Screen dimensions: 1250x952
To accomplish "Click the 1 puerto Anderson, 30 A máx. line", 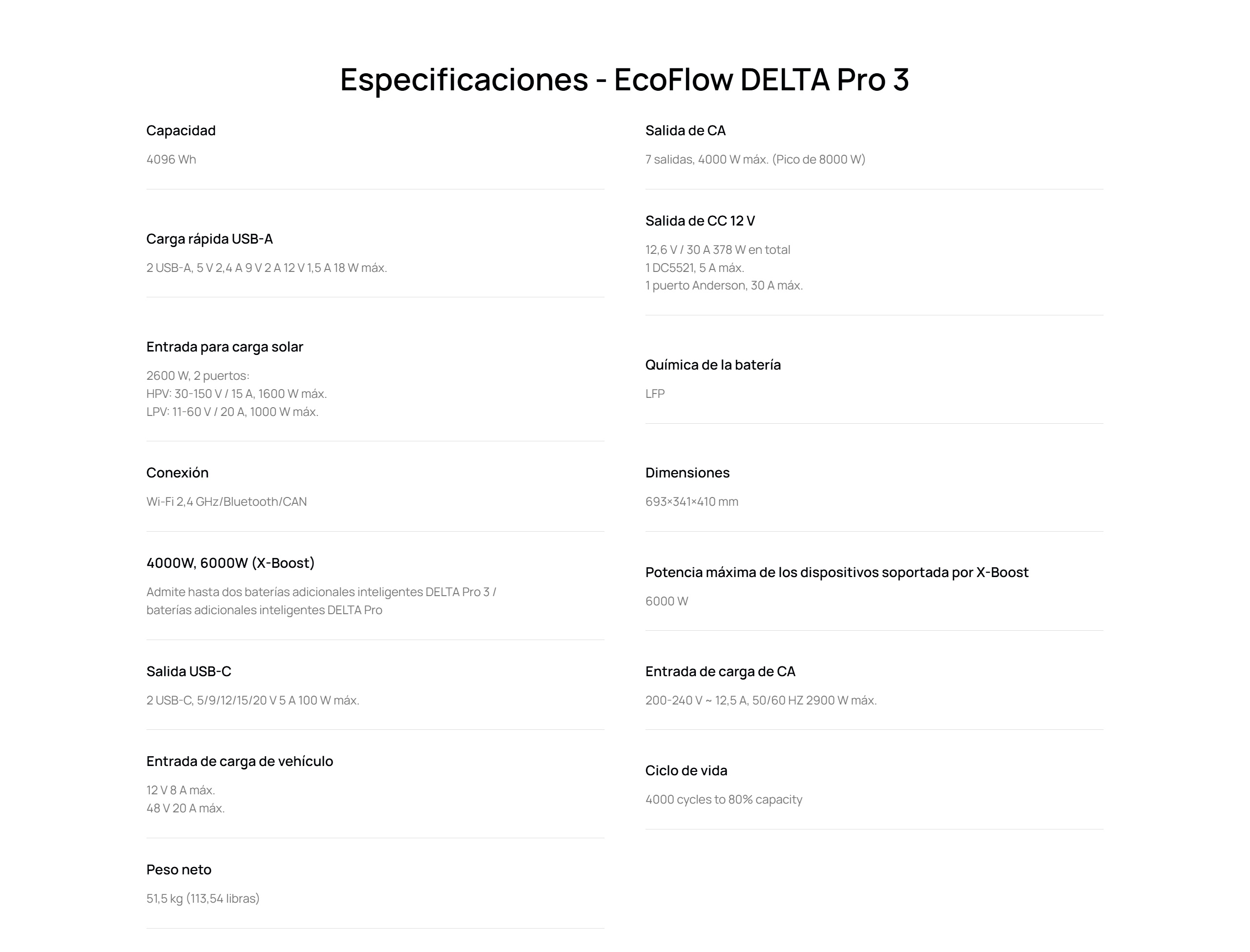I will pos(724,286).
